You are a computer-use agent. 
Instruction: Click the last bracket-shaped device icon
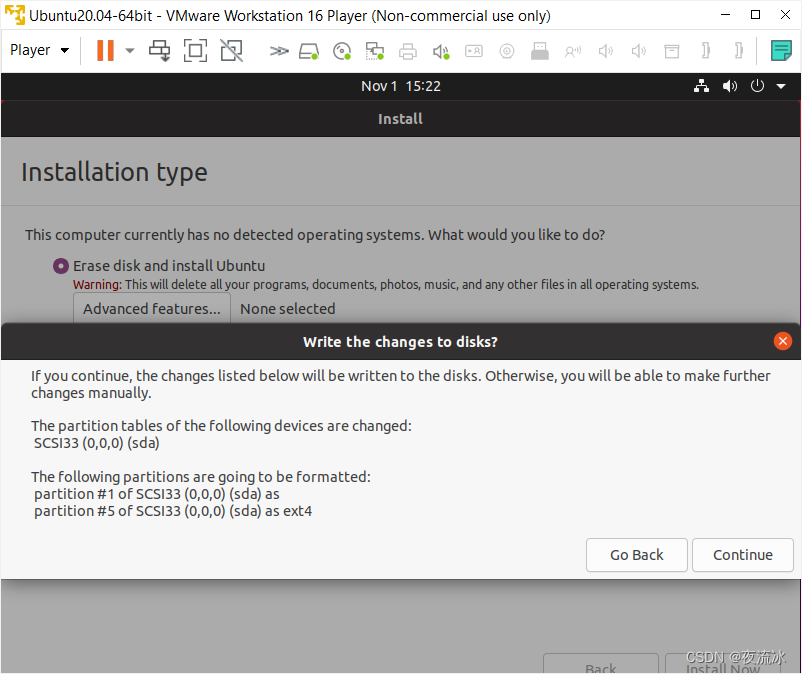(739, 51)
